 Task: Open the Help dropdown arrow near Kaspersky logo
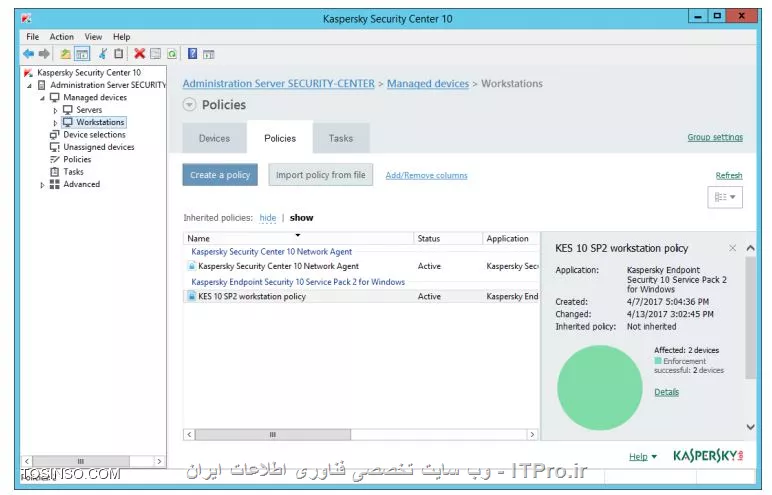(x=654, y=457)
